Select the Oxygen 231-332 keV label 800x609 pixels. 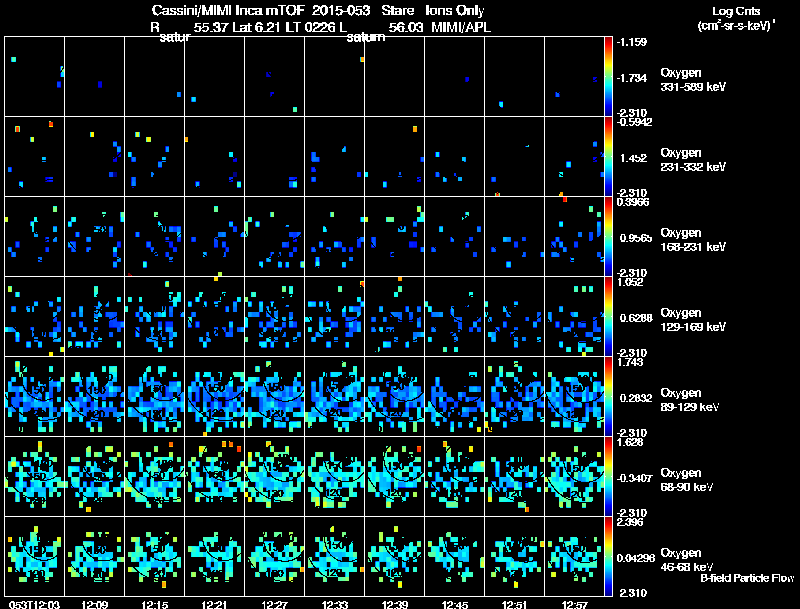[x=693, y=160]
